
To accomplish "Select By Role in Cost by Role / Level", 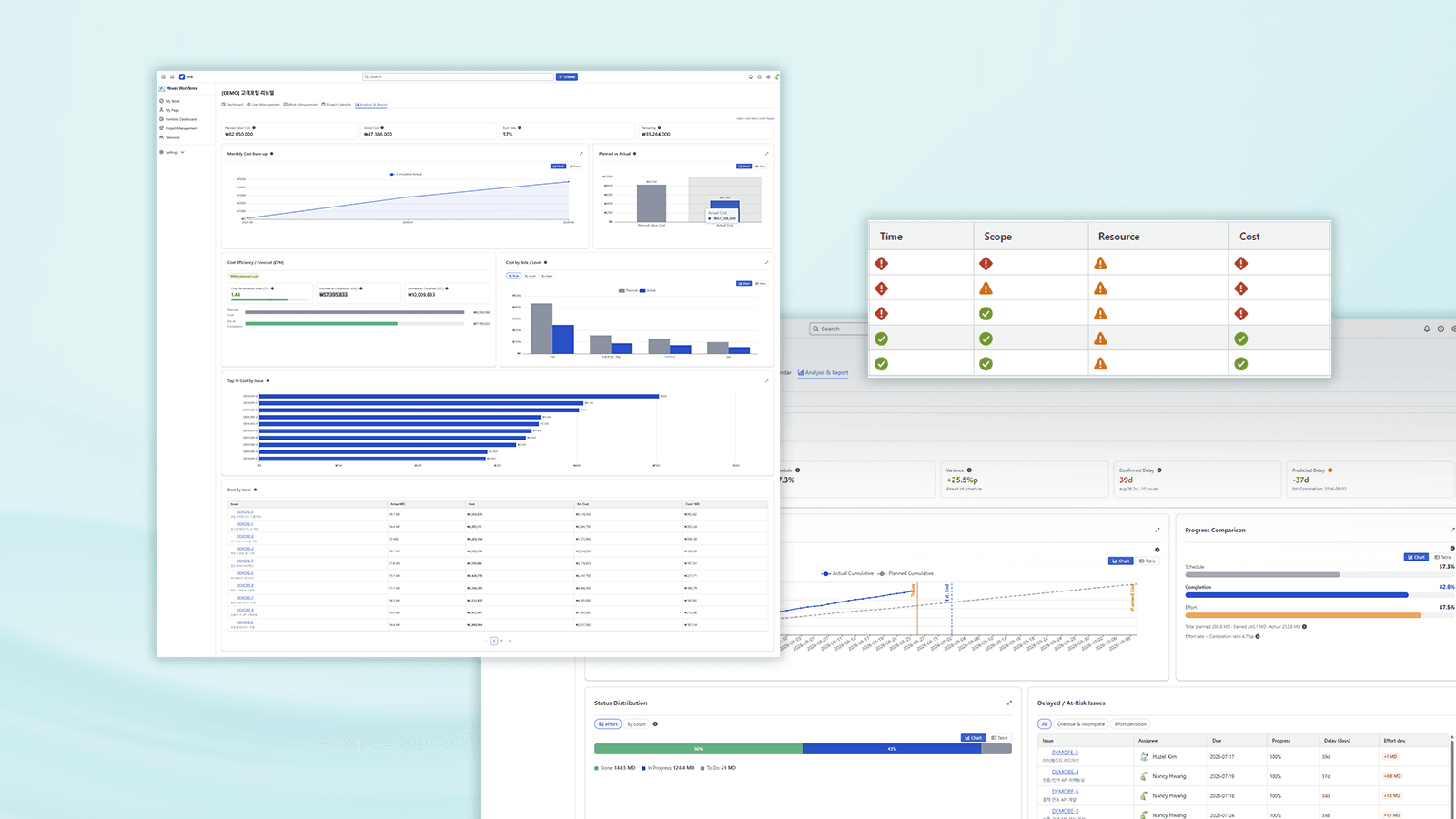I will 514,276.
